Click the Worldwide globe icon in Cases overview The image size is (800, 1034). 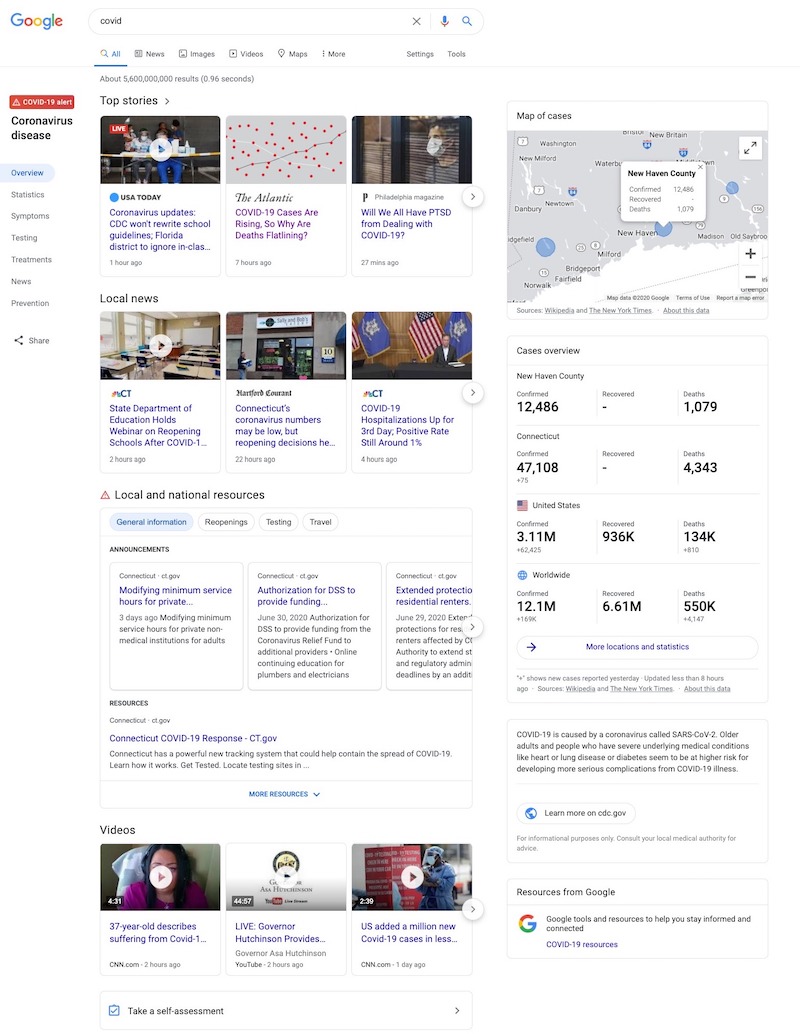522,575
